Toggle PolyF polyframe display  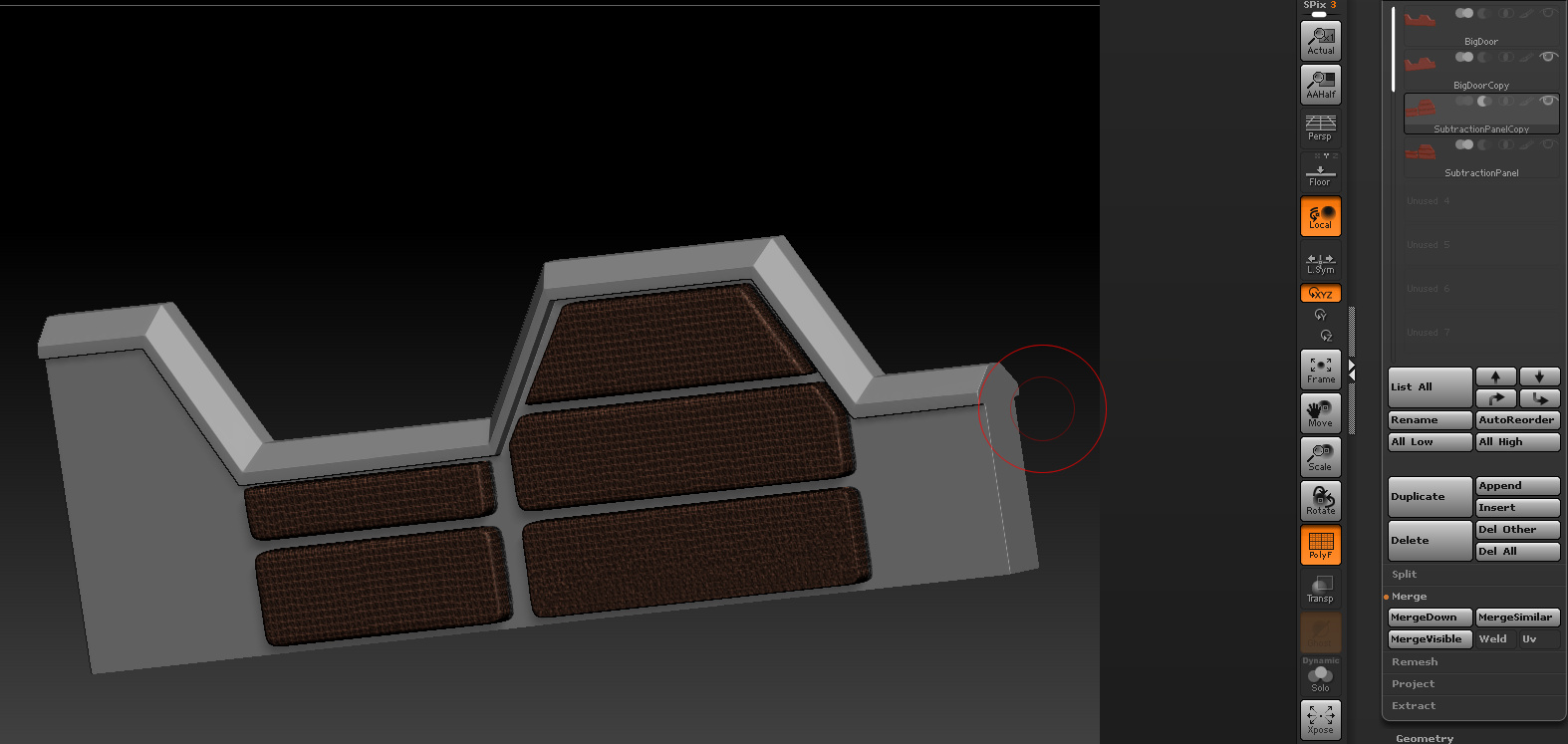click(x=1320, y=545)
